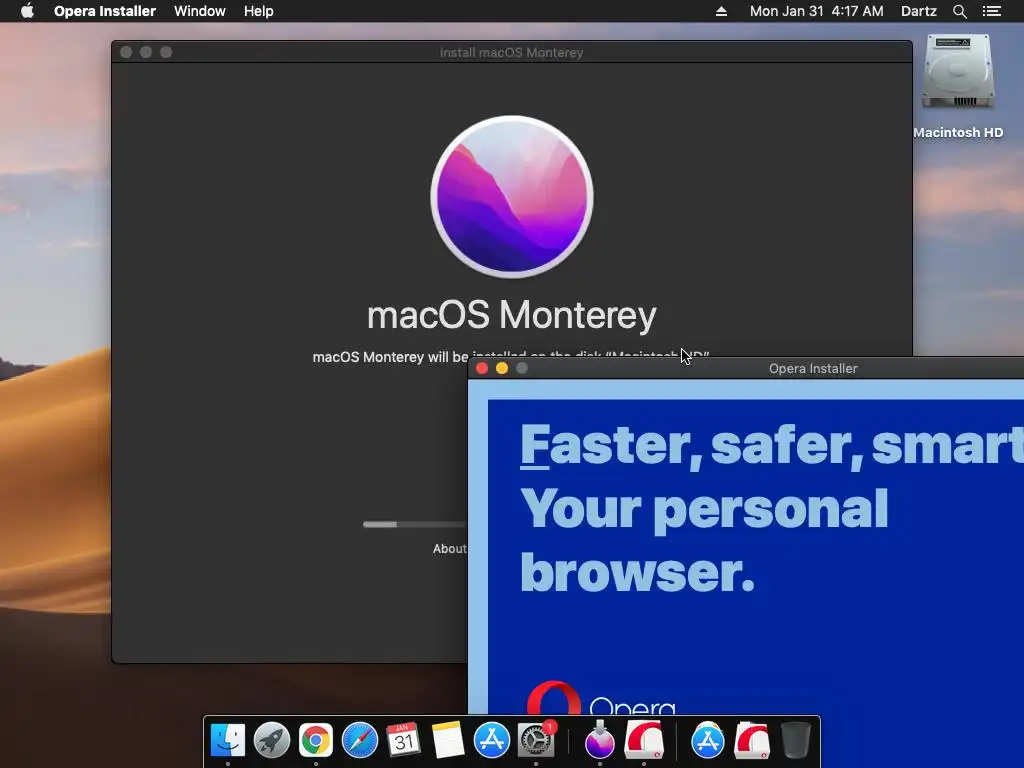Screen dimensions: 1024x768
Task: Click the menu bar date and time
Action: pyautogui.click(x=816, y=11)
